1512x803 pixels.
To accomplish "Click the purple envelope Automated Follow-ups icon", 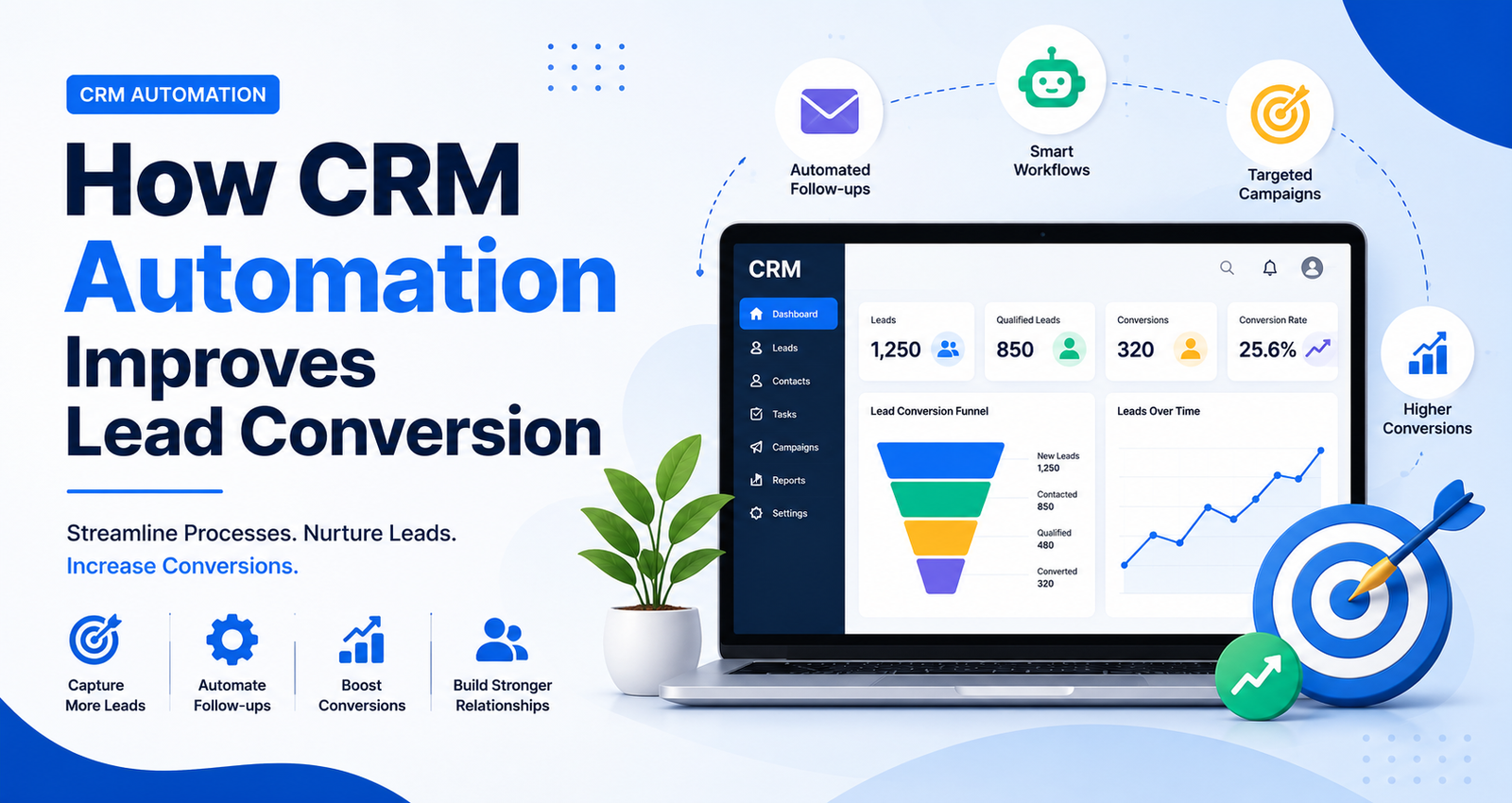I will pyautogui.click(x=830, y=111).
